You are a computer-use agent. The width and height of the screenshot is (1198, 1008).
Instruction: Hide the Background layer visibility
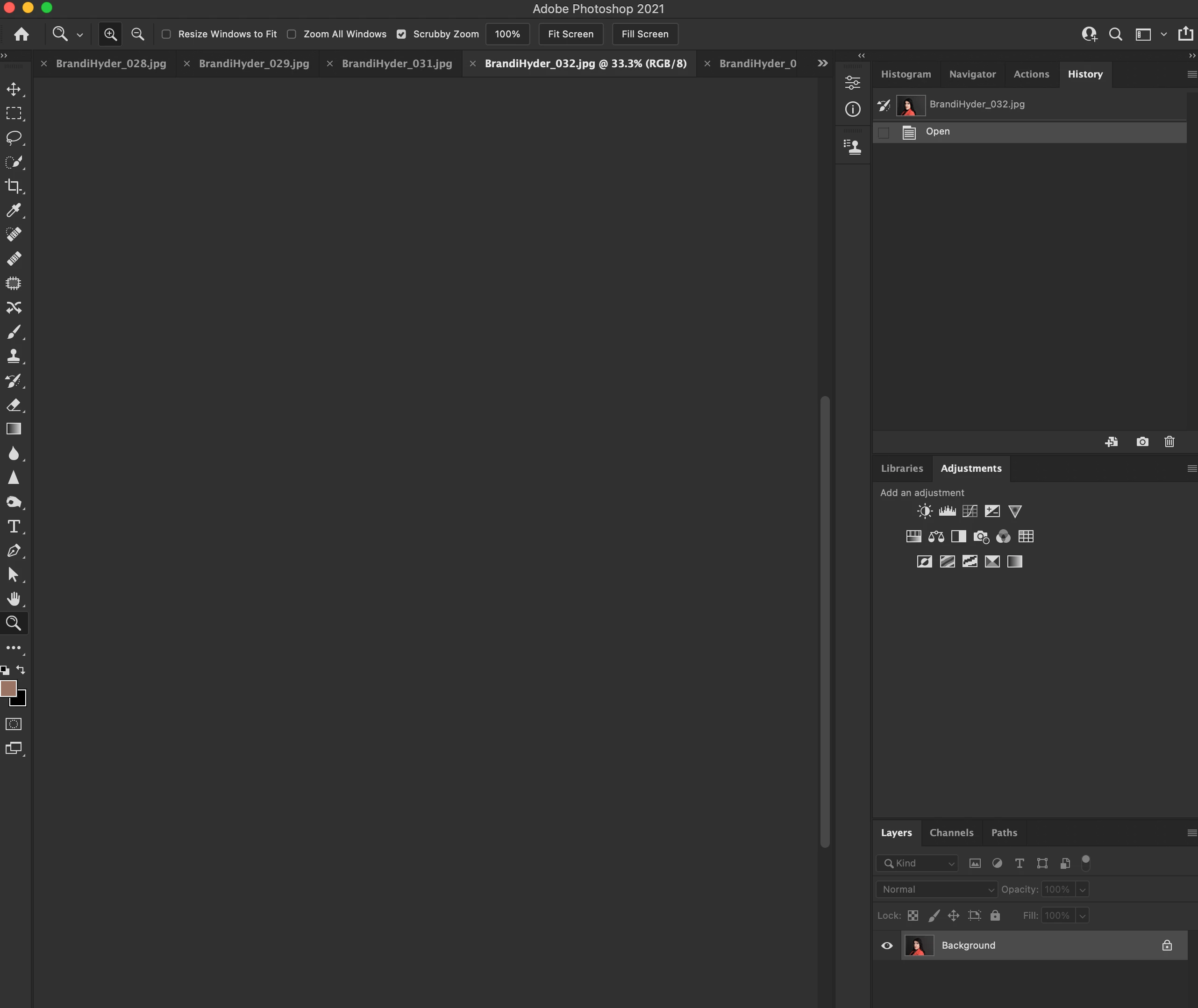(x=886, y=946)
